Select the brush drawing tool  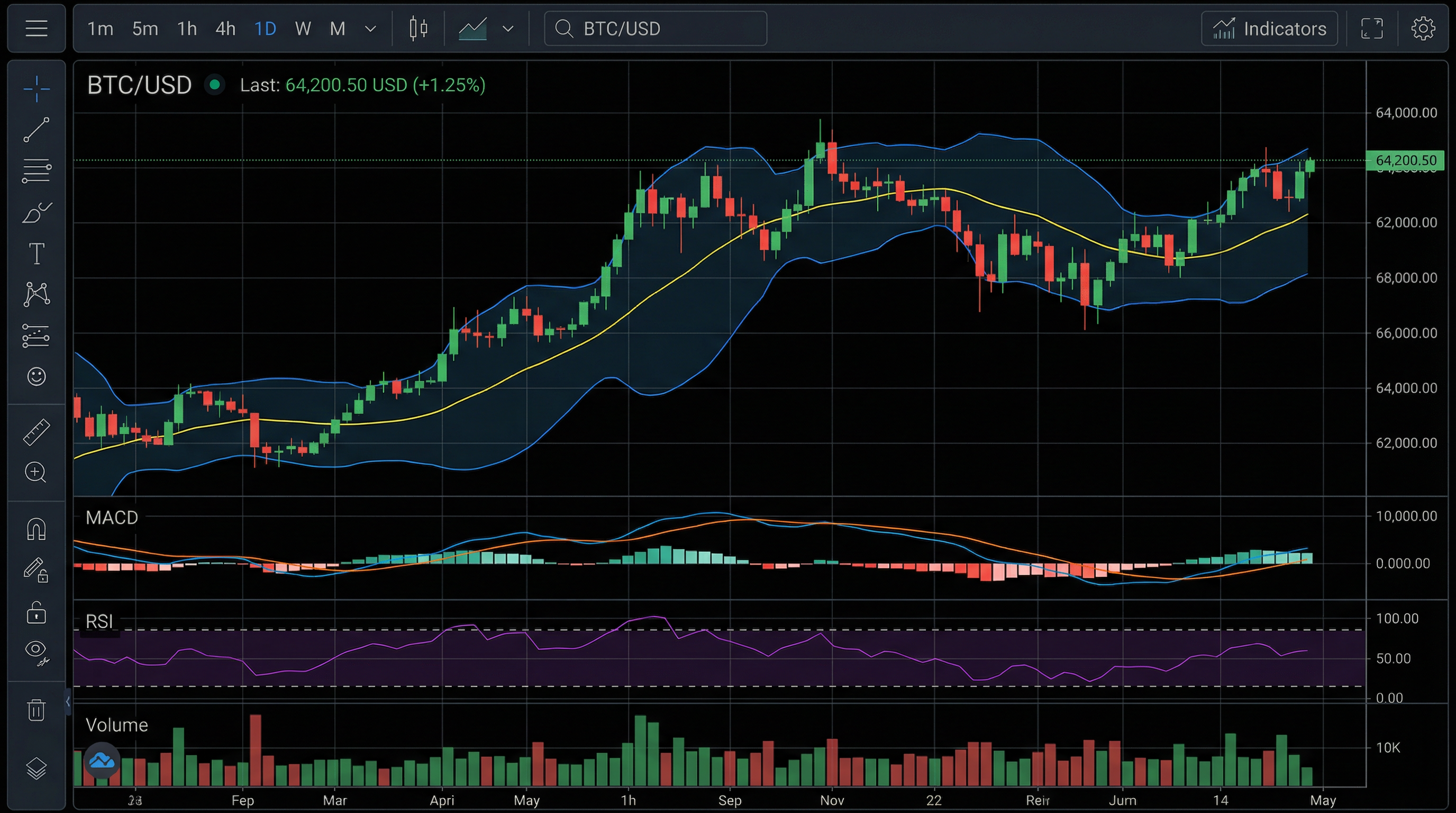[36, 213]
